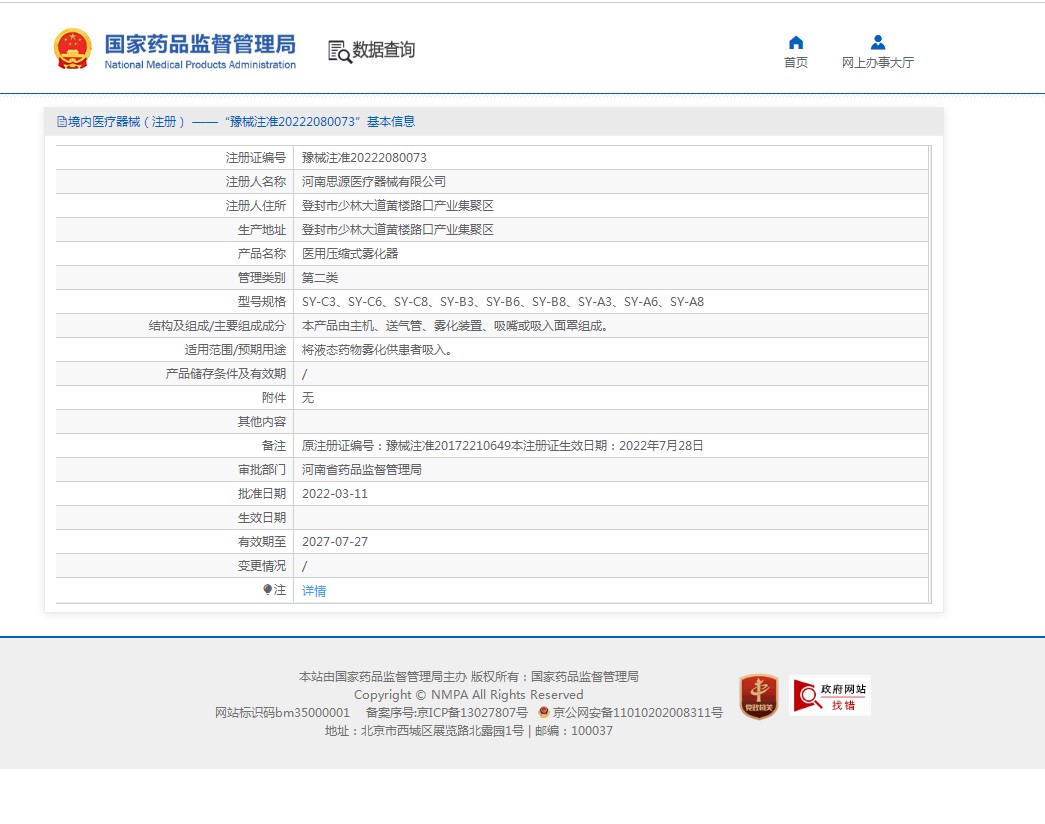Click the 备注 label
Image resolution: width=1045 pixels, height=824 pixels.
tap(274, 446)
